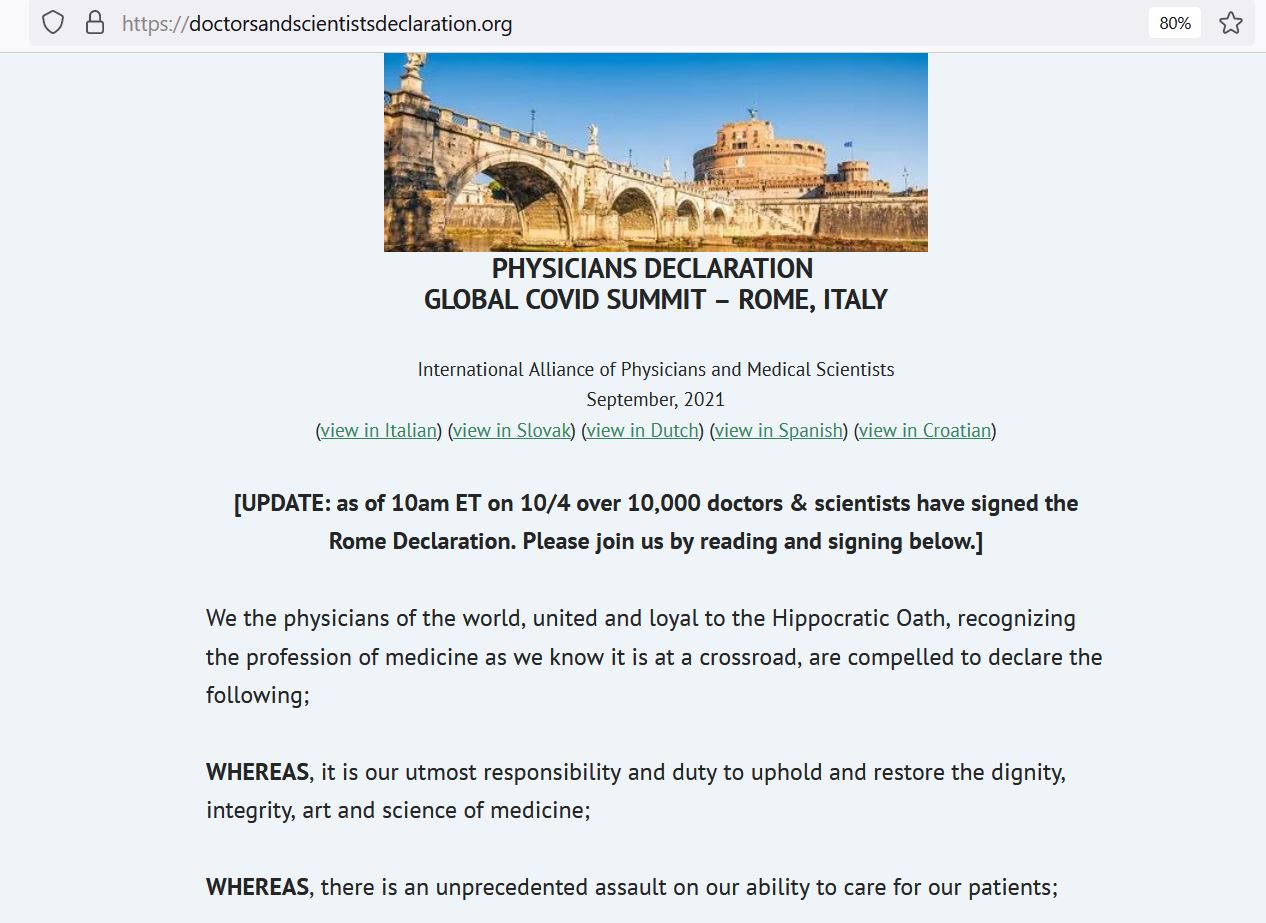The width and height of the screenshot is (1266, 923).
Task: Click the WHEREAS dignity and integrity paragraph
Action: [636, 790]
